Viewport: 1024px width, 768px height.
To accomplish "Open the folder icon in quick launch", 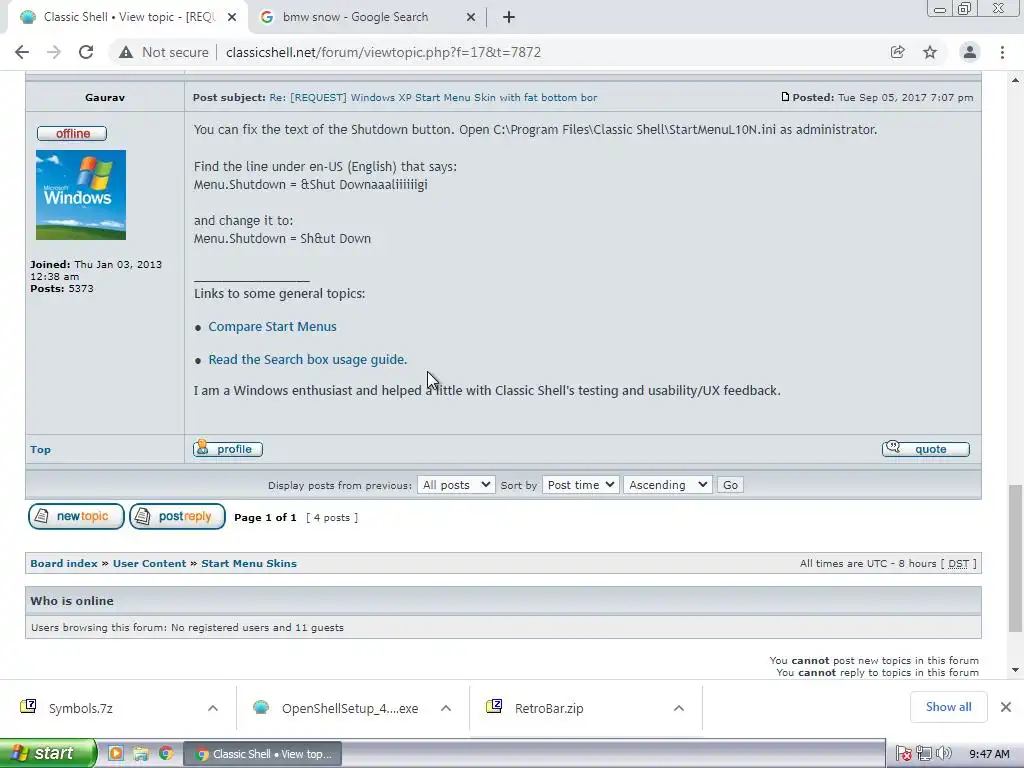I will click(140, 754).
